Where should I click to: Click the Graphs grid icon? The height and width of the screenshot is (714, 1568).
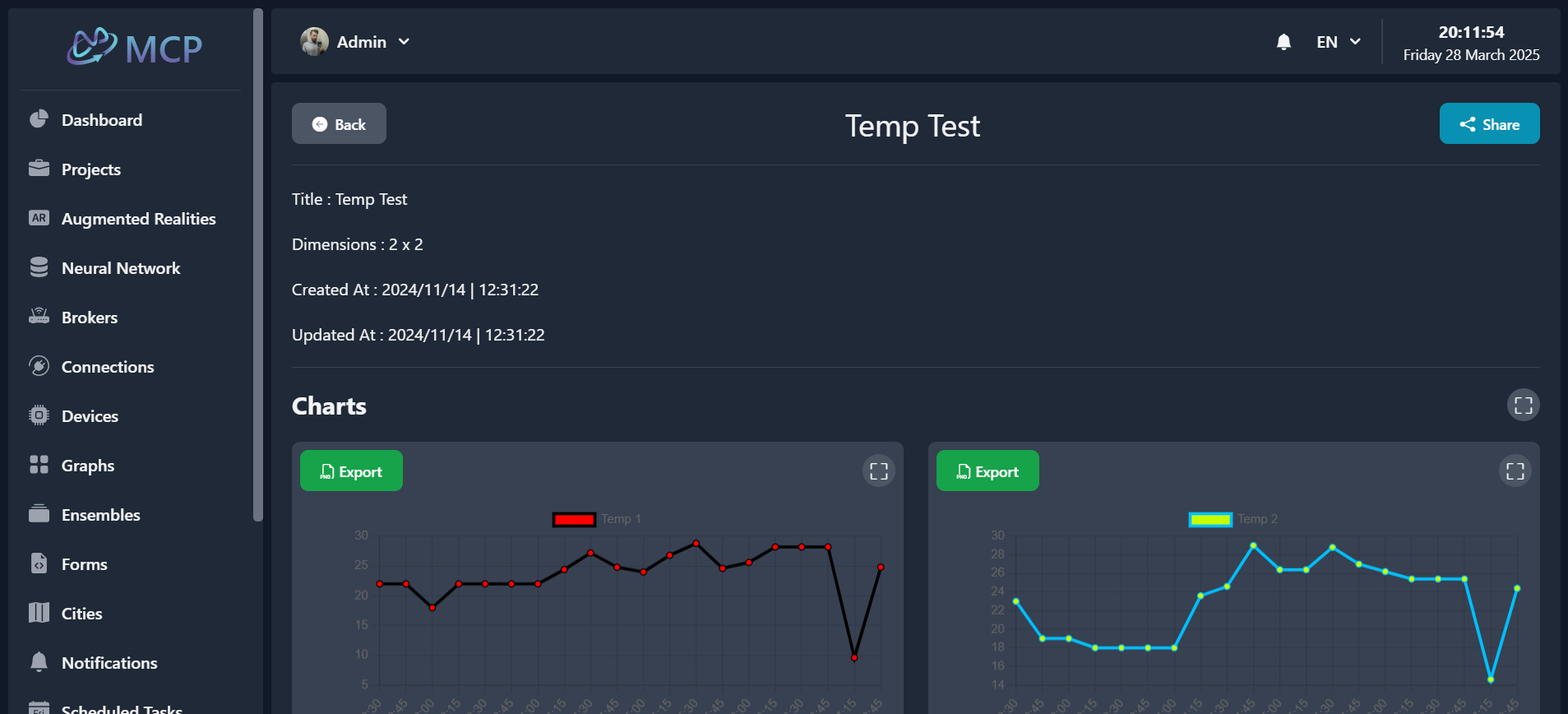coord(39,465)
